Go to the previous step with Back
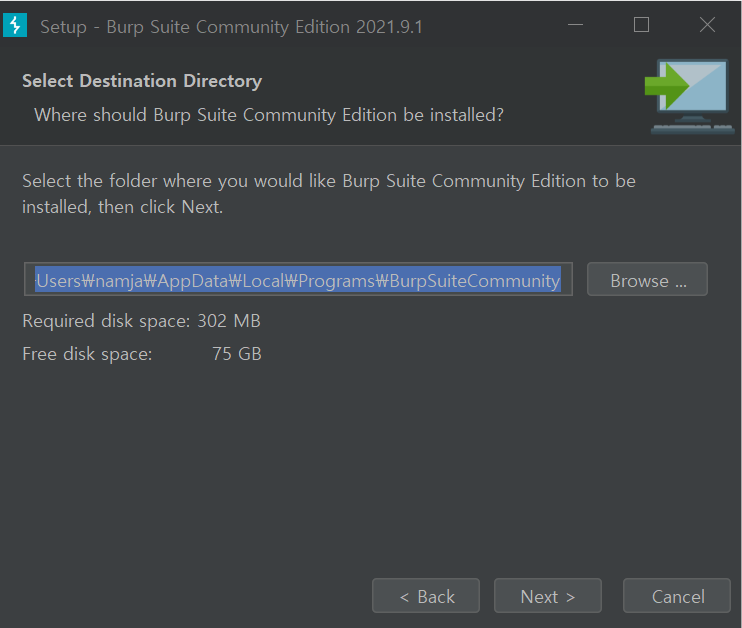742x628 pixels. 426,595
